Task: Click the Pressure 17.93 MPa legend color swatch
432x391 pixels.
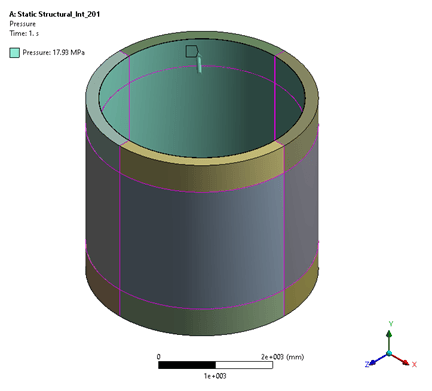Action: [14, 53]
